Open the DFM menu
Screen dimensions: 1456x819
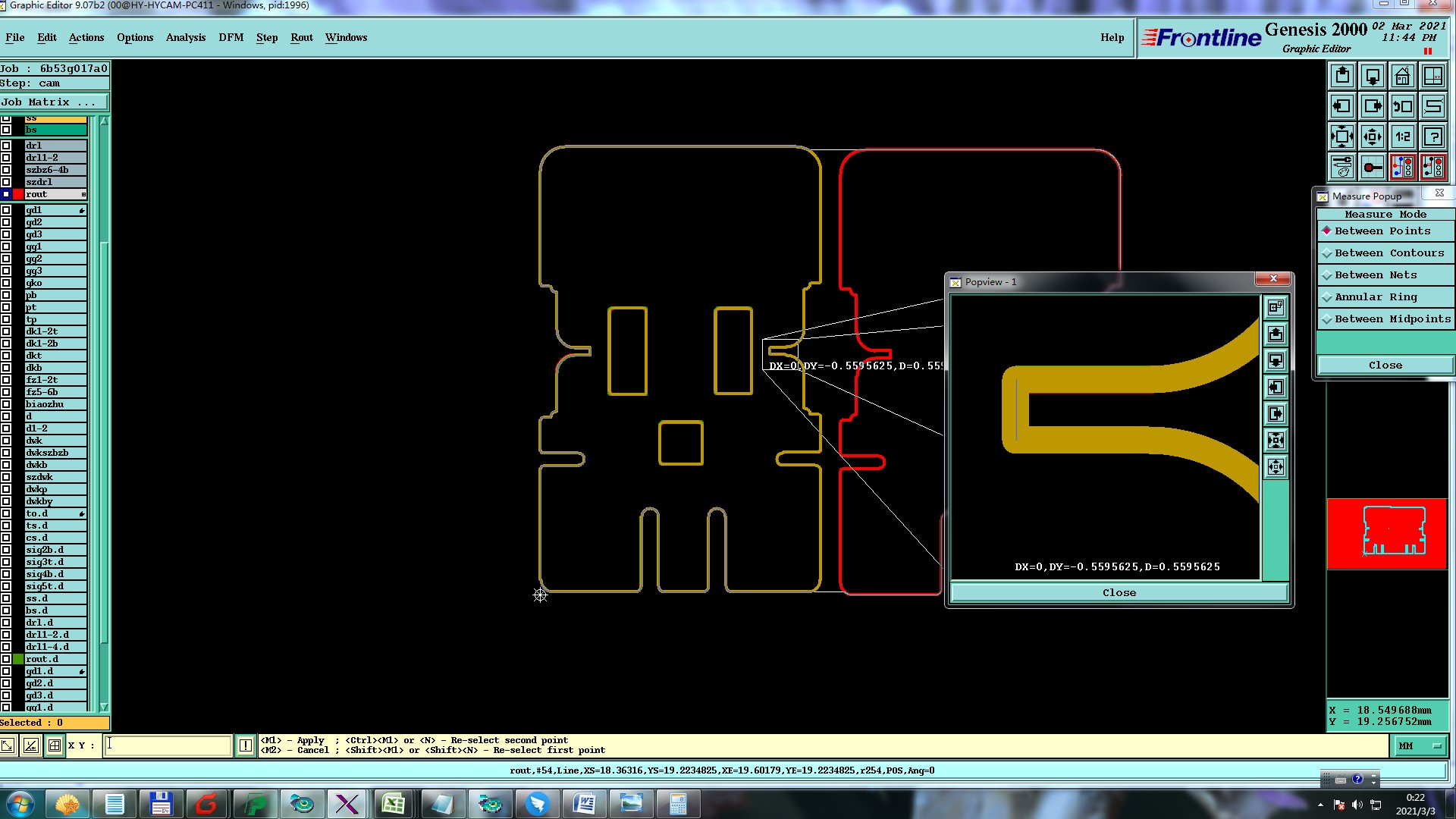click(231, 37)
